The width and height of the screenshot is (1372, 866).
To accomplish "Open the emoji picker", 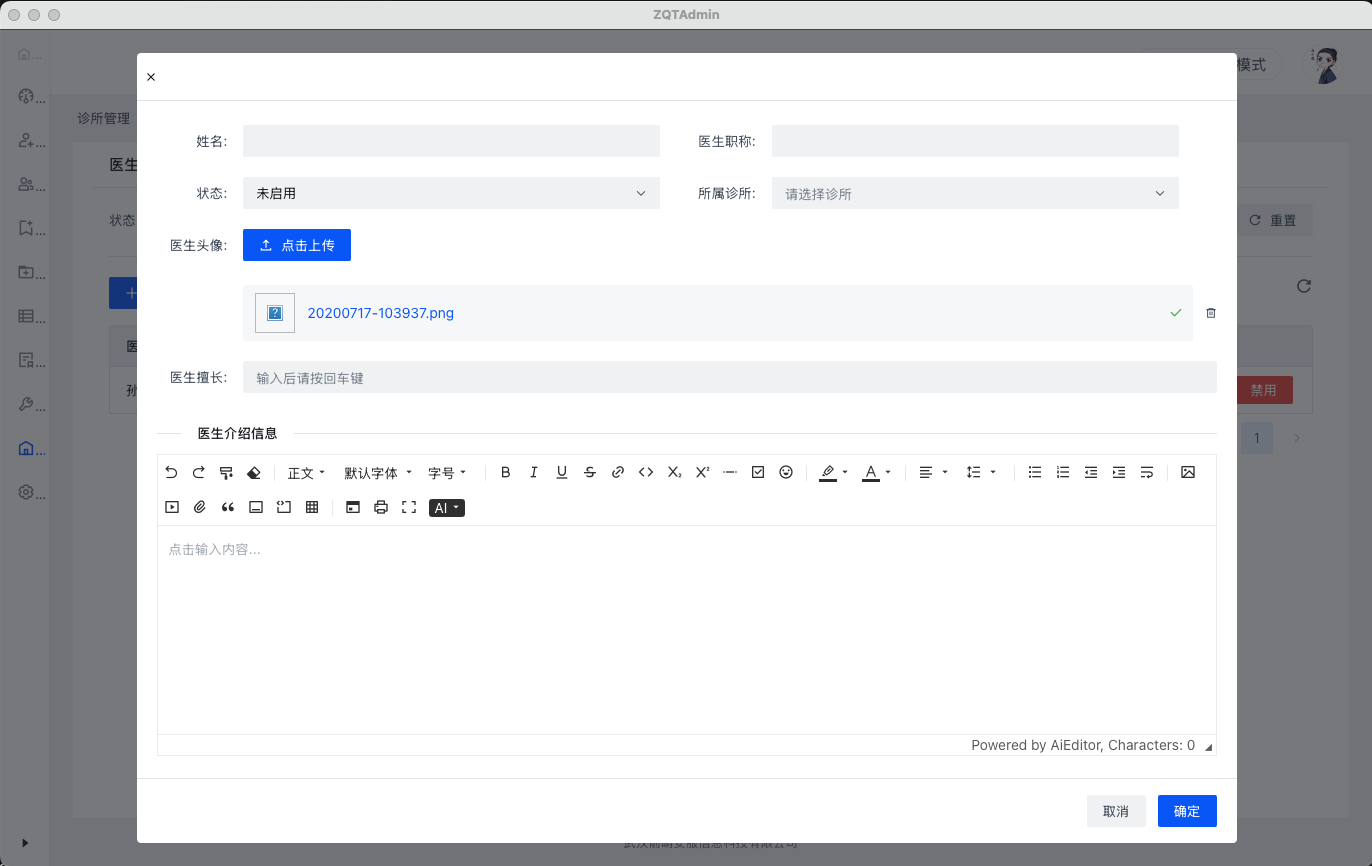I will coord(786,472).
